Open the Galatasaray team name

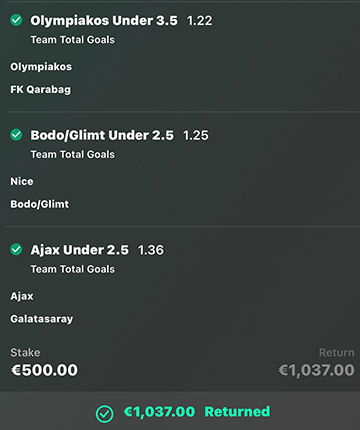[x=42, y=319]
